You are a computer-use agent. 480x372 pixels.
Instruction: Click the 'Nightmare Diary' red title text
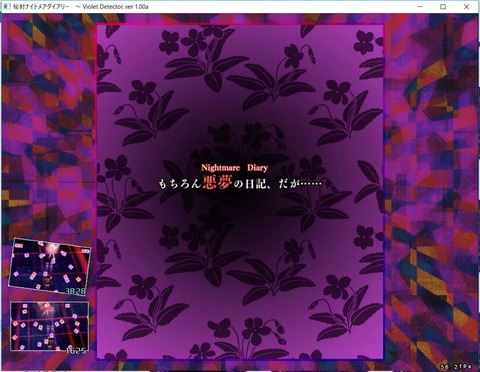tap(234, 168)
